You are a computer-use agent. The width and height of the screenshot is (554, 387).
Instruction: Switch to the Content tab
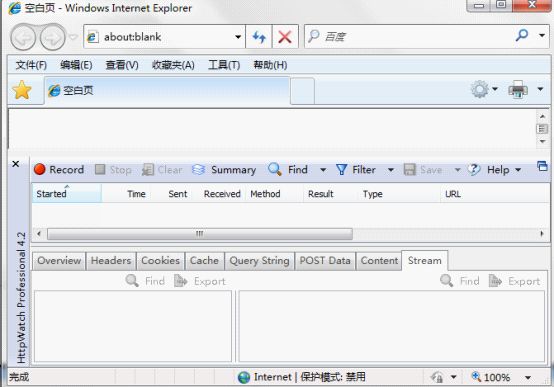click(x=379, y=261)
